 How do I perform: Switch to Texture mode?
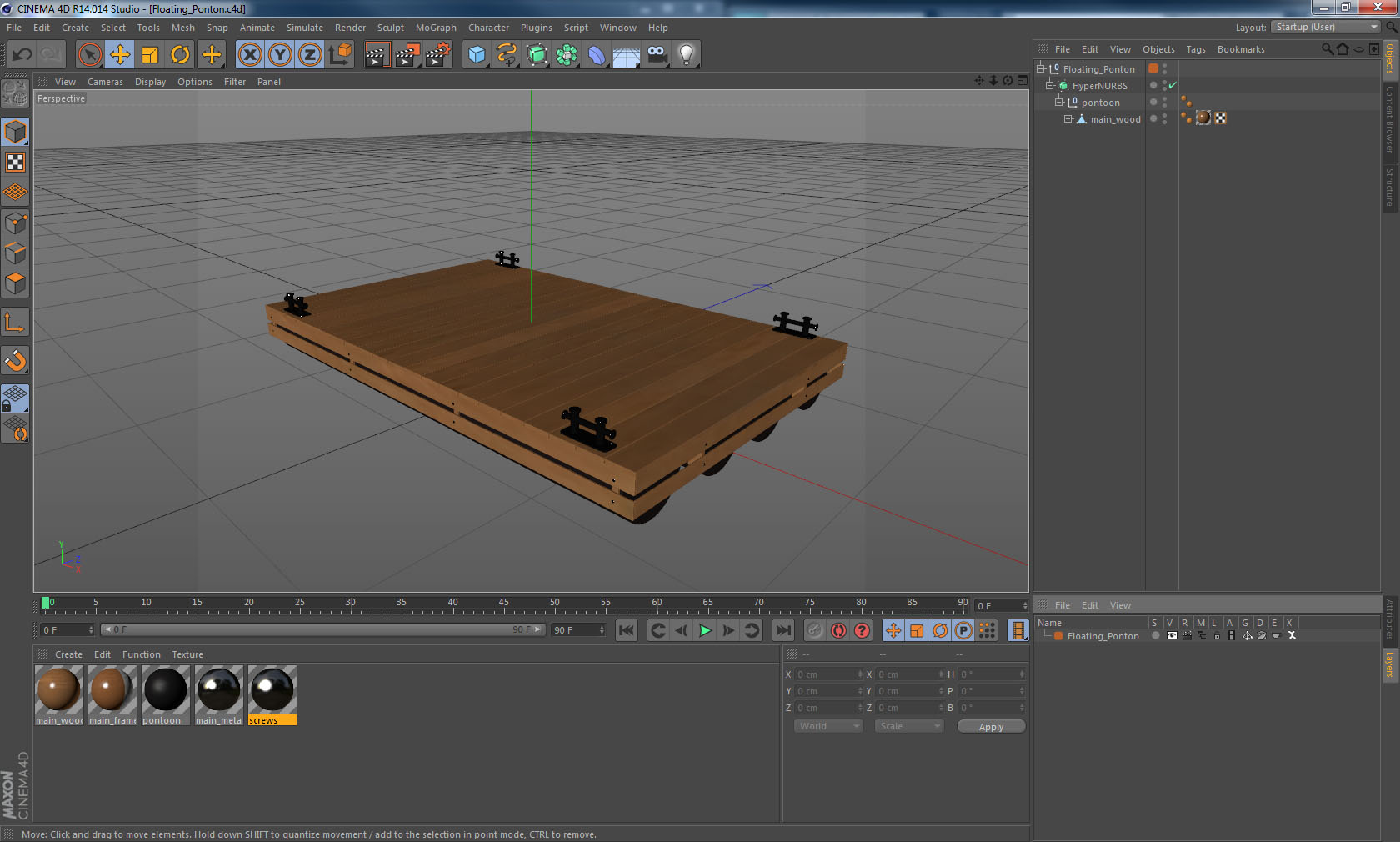pyautogui.click(x=15, y=163)
